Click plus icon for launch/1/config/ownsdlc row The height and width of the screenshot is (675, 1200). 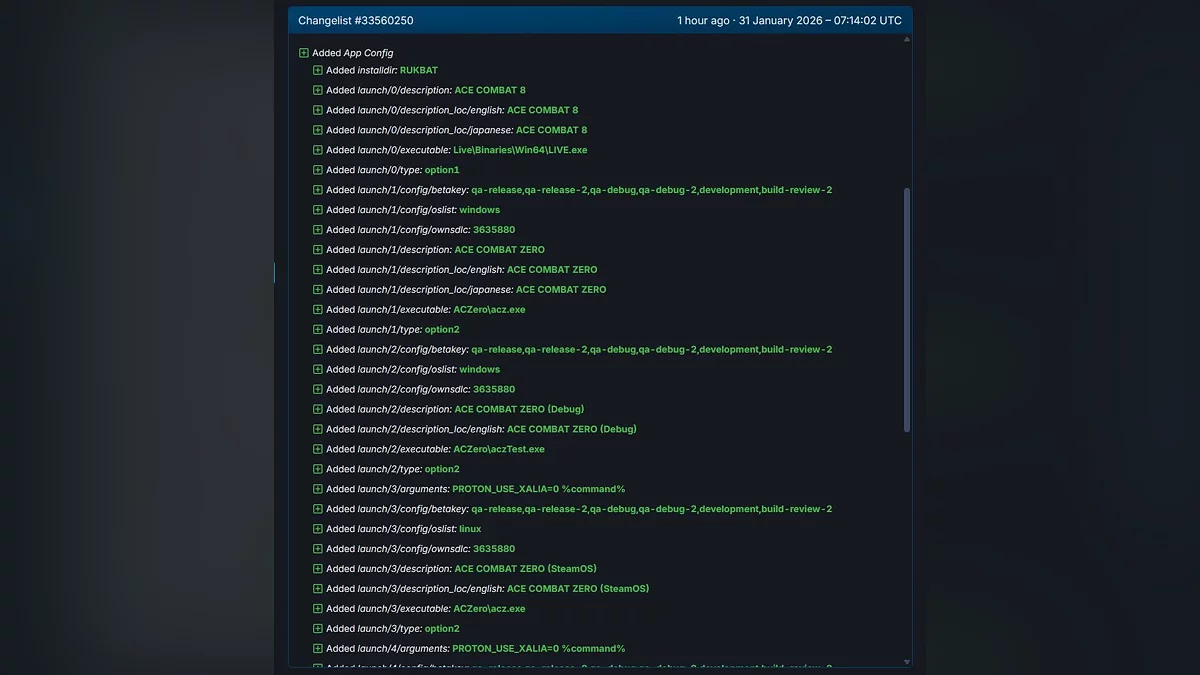(318, 230)
